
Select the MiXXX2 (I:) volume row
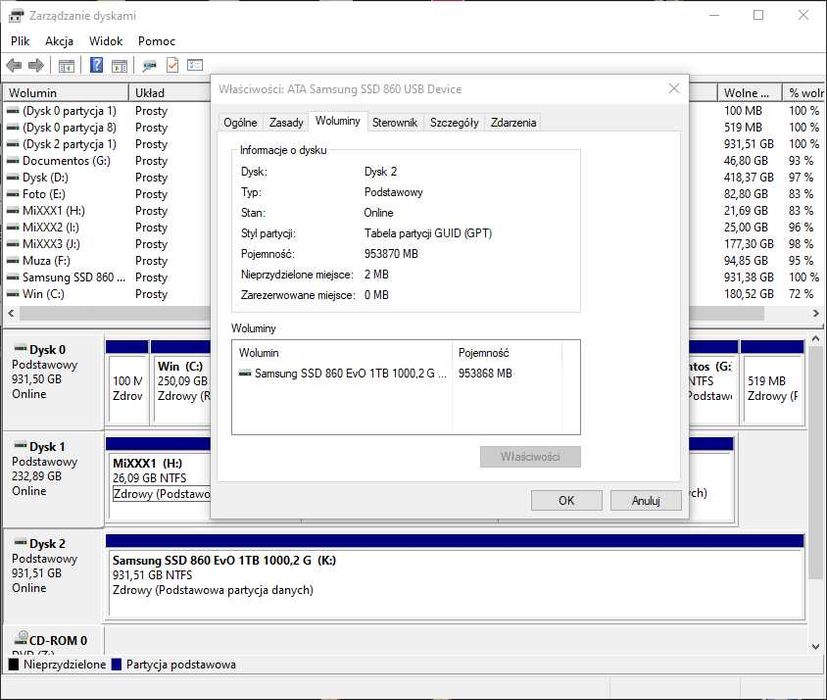pos(51,227)
